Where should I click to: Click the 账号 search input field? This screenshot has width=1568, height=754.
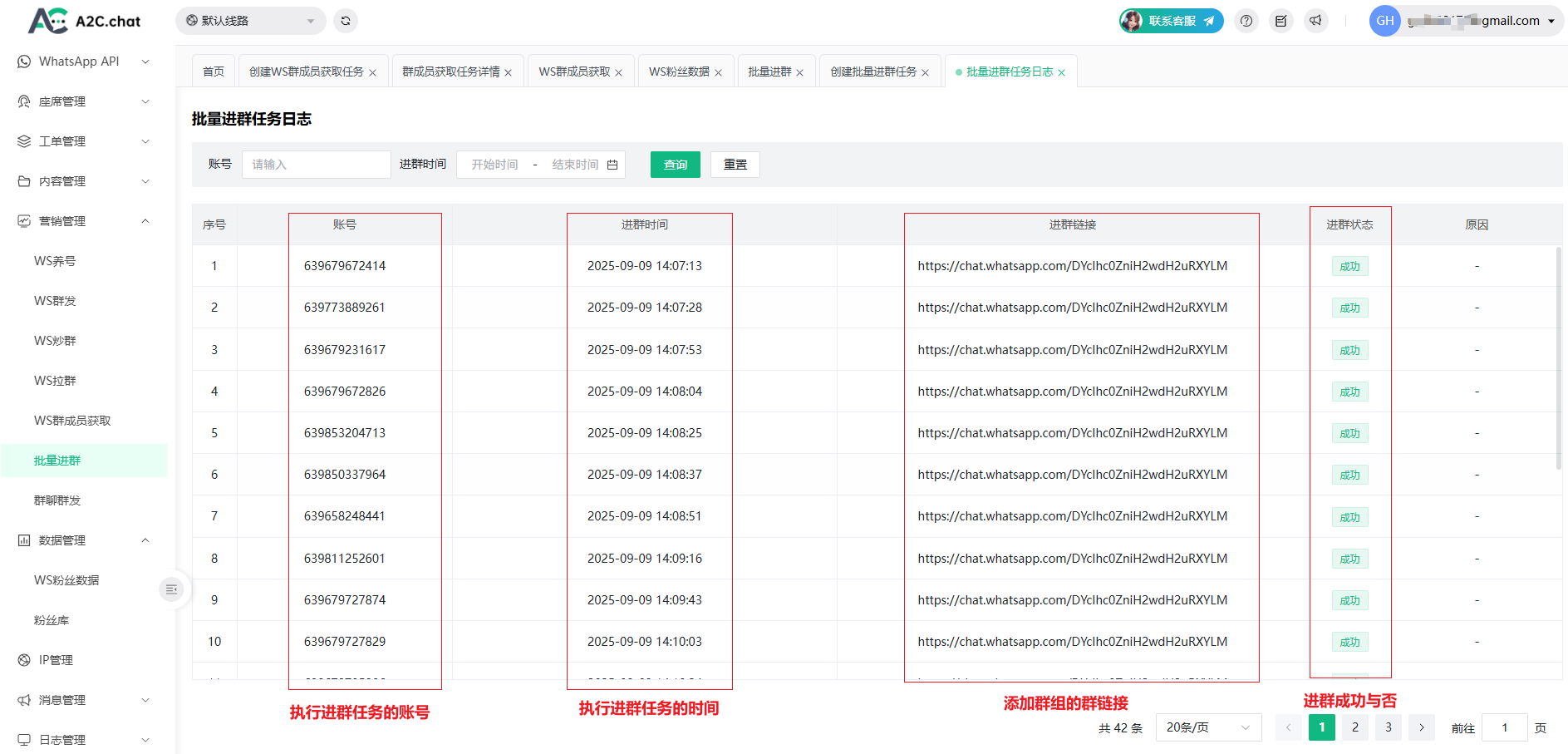pos(316,165)
